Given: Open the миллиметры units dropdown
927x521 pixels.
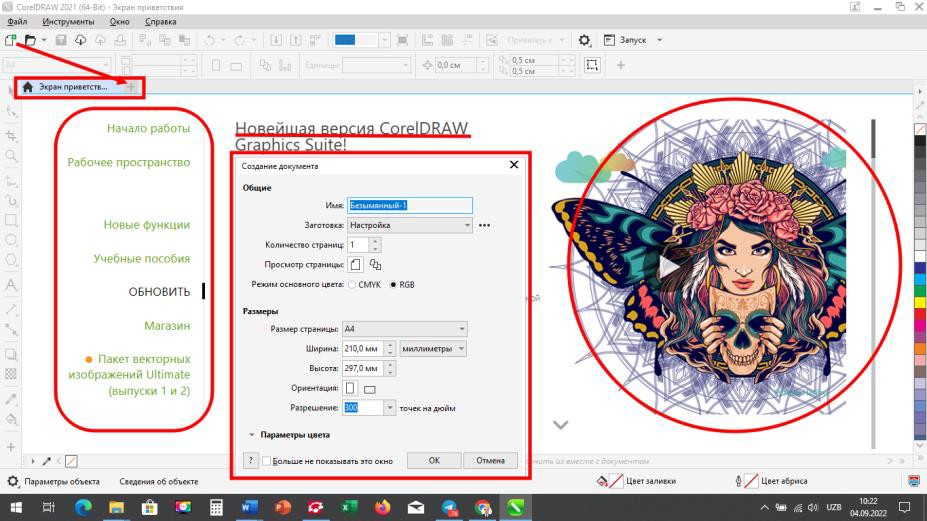Looking at the screenshot, I should (x=433, y=349).
